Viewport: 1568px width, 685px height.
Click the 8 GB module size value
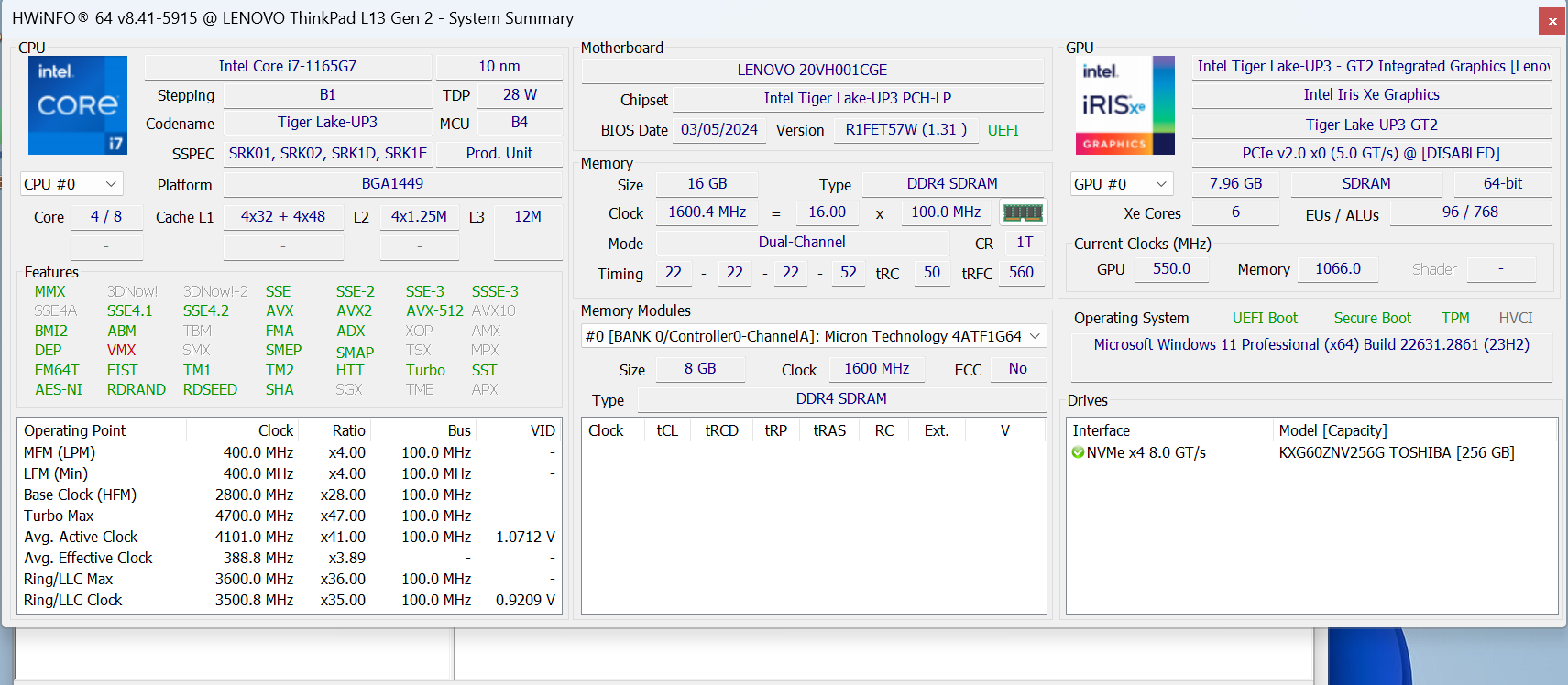(700, 369)
